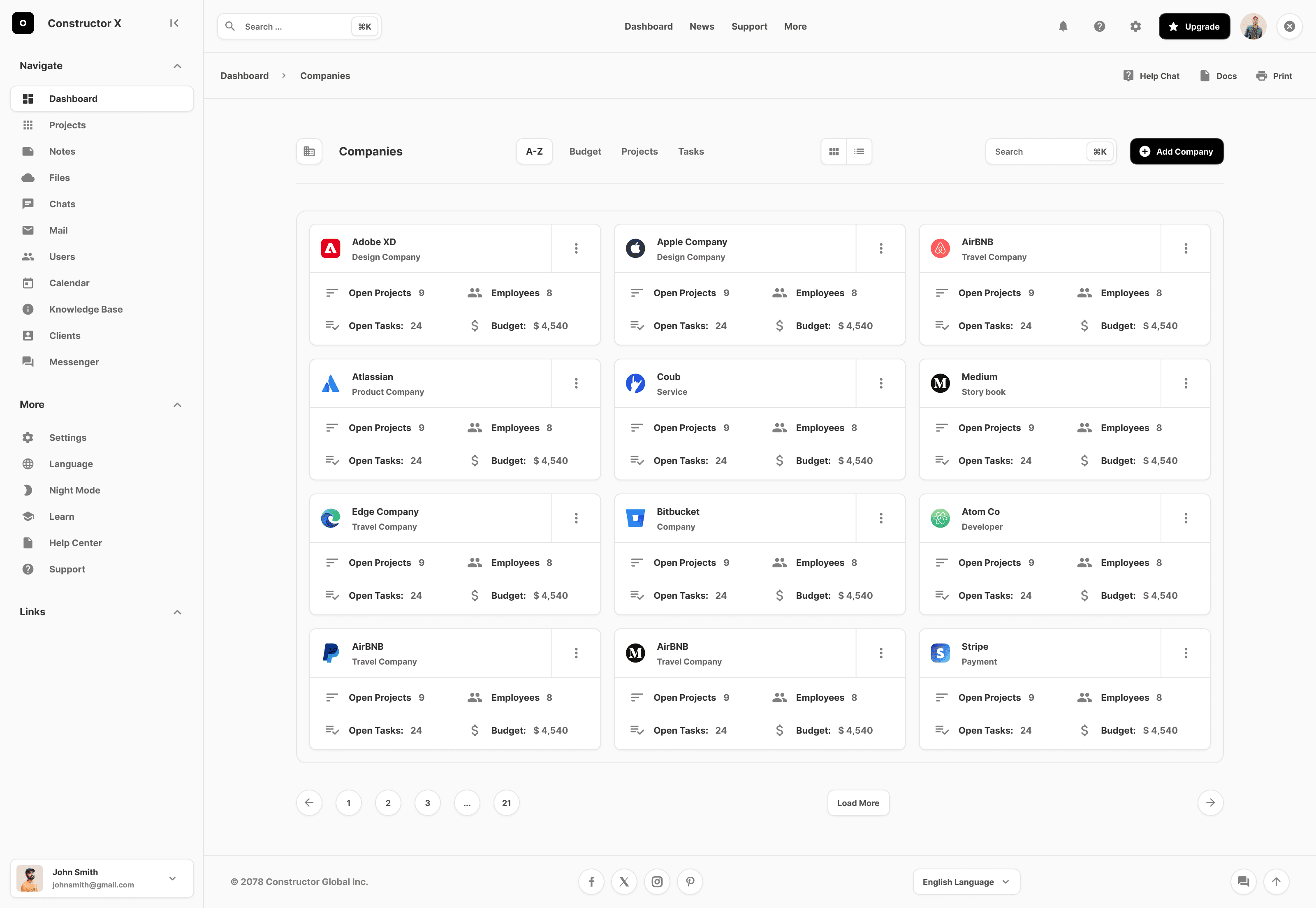Toggle Night Mode in sidebar
This screenshot has height=908, width=1316.
click(74, 490)
